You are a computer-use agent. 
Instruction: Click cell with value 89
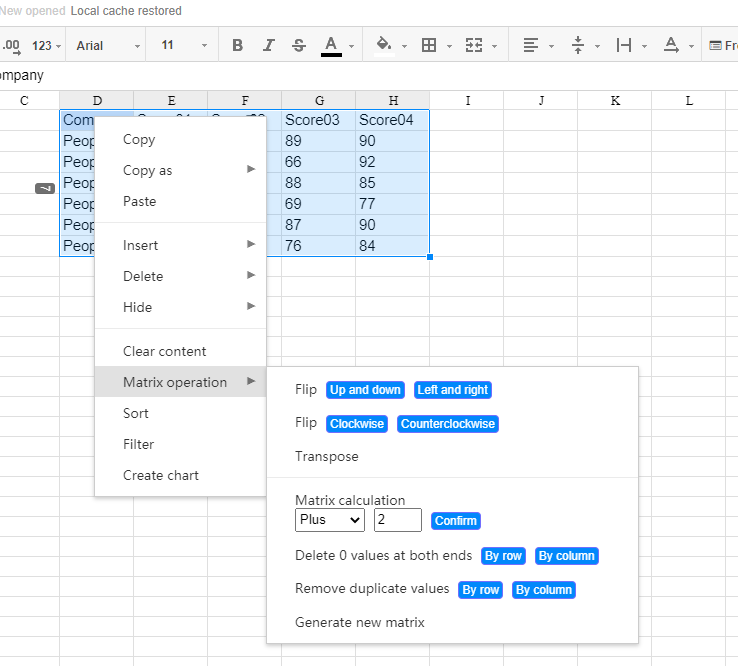click(x=319, y=141)
